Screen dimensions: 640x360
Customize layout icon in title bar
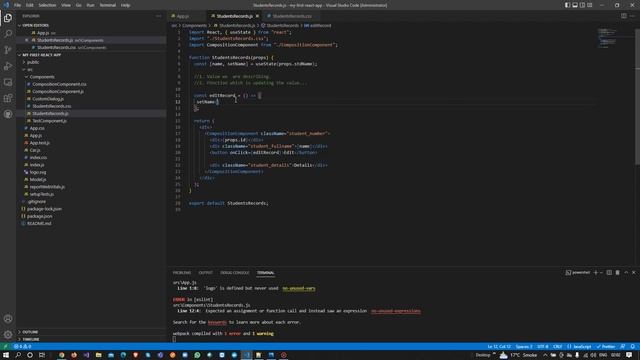click(x=590, y=5)
